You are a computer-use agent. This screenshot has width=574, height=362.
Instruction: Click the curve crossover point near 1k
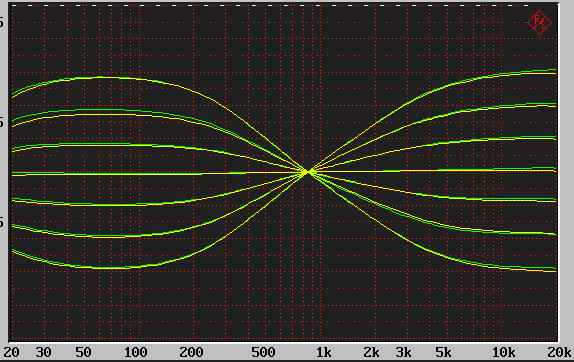click(309, 172)
